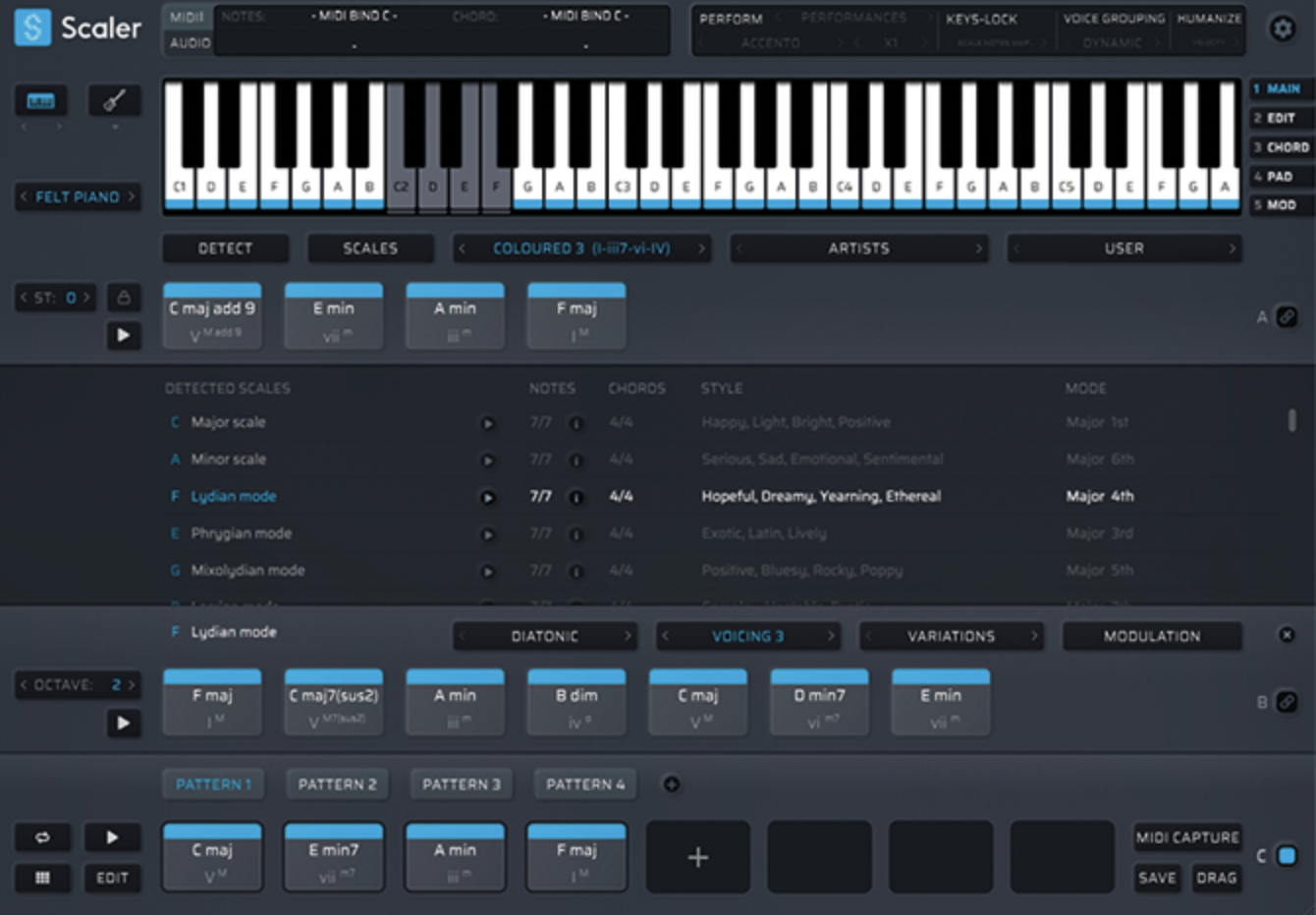The width and height of the screenshot is (1316, 915).
Task: Select the guitar instrument view icon
Action: [114, 100]
